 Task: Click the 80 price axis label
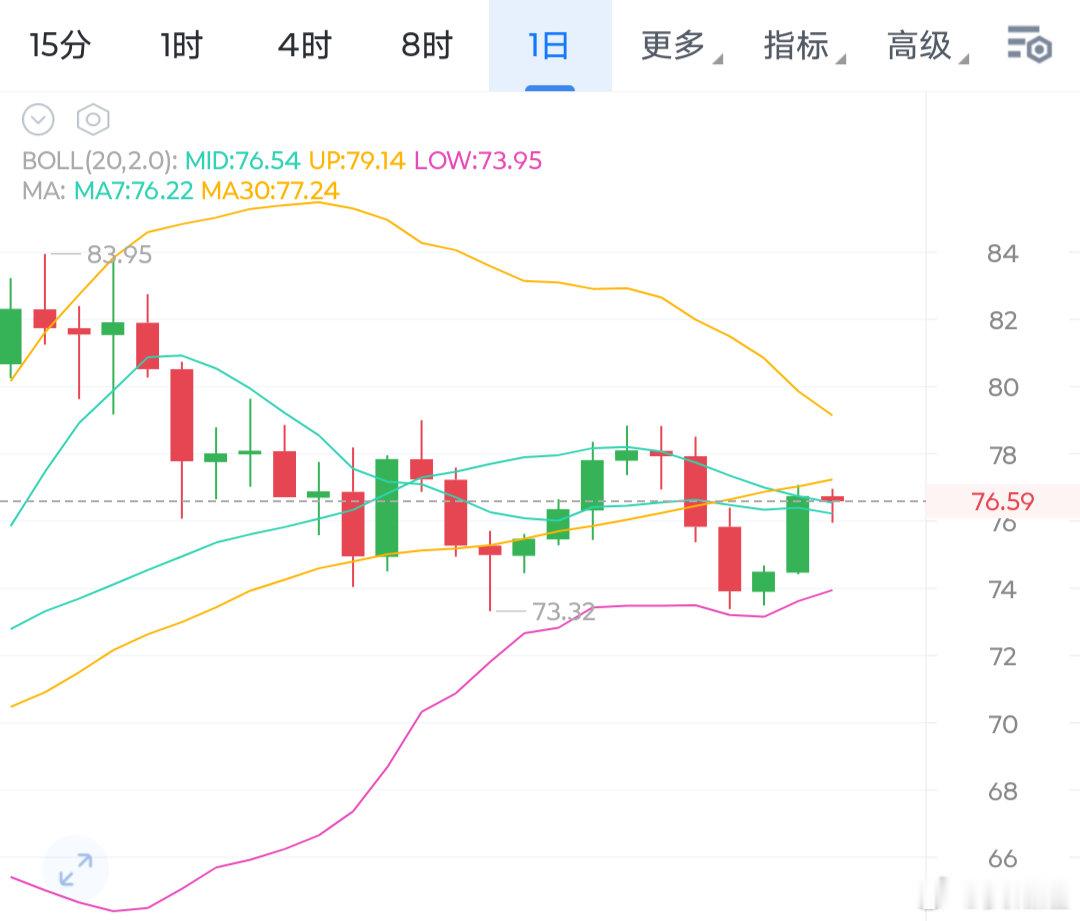click(x=1002, y=387)
